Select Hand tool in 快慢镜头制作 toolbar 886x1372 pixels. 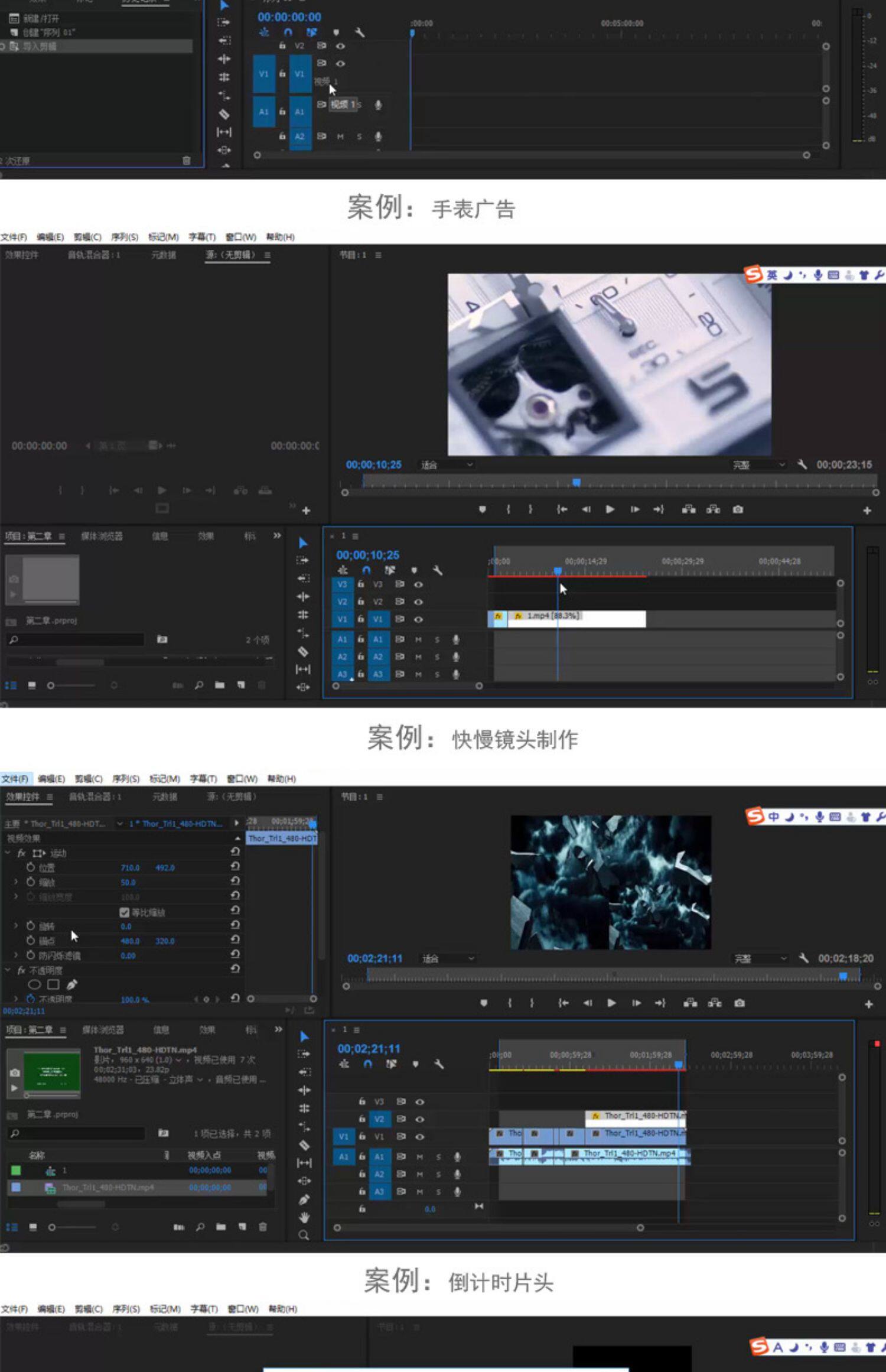[x=304, y=1217]
